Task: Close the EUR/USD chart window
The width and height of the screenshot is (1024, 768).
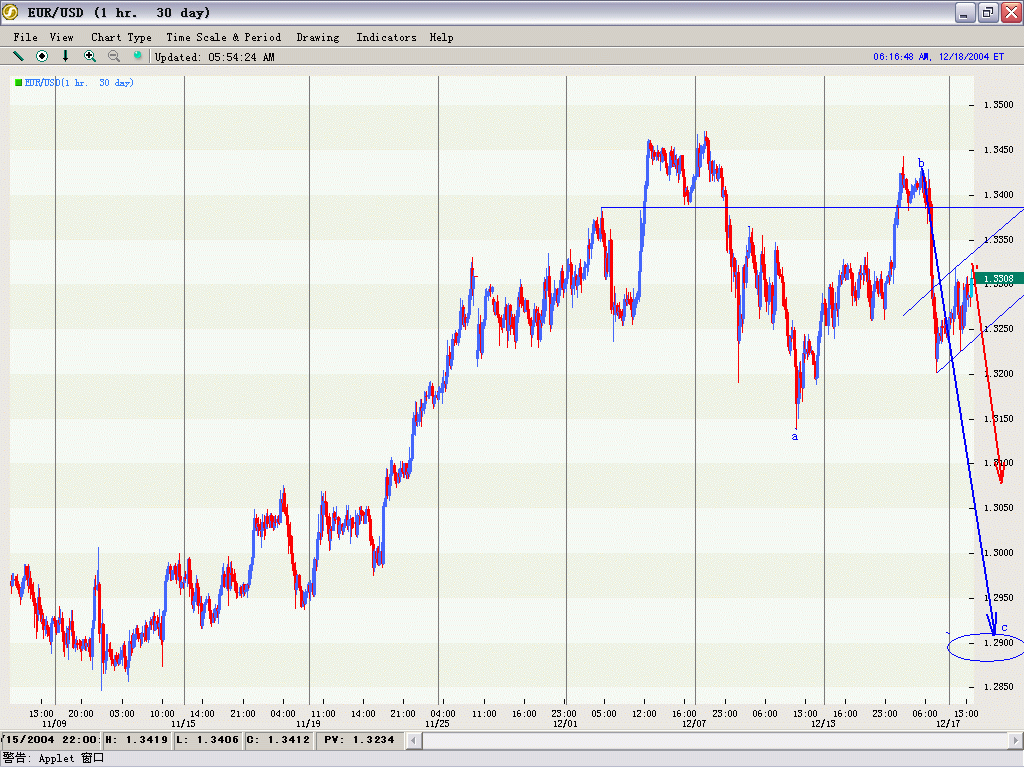Action: (1011, 12)
